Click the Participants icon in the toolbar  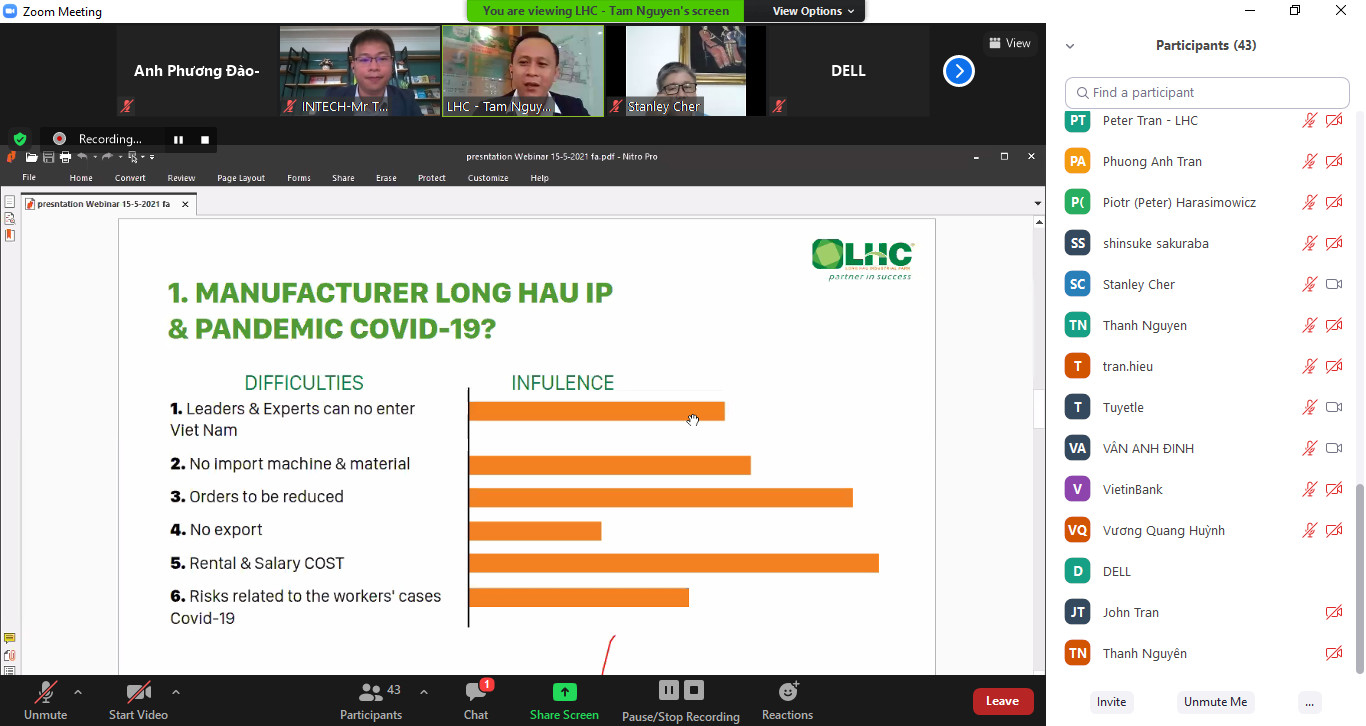click(x=371, y=692)
